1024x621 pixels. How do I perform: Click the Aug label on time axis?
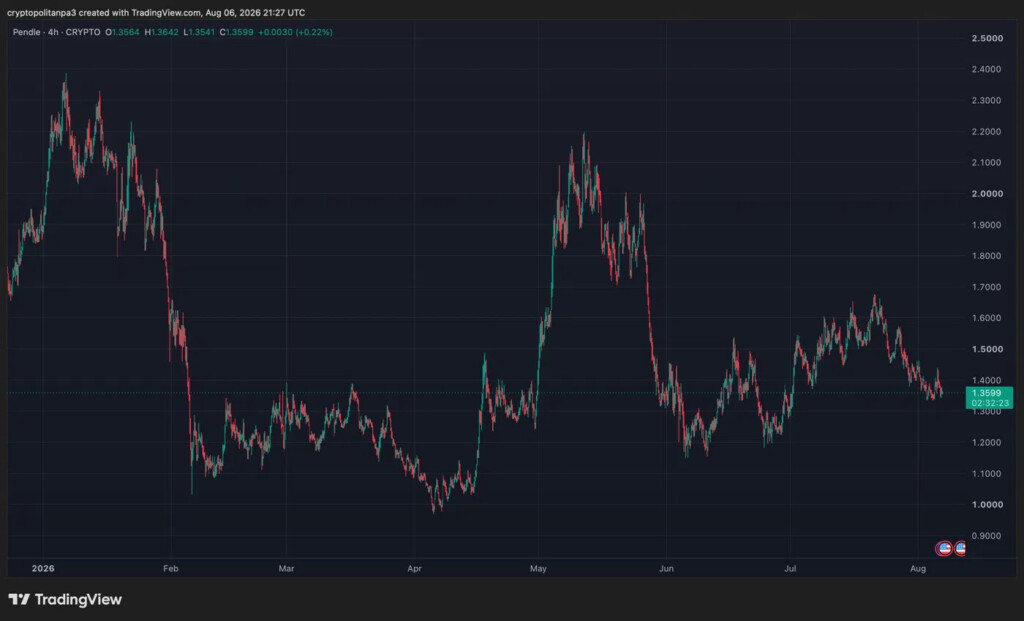[918, 569]
